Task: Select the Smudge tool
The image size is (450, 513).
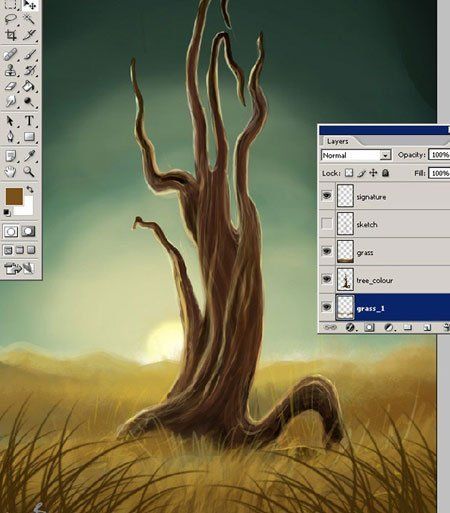Action: [11, 102]
